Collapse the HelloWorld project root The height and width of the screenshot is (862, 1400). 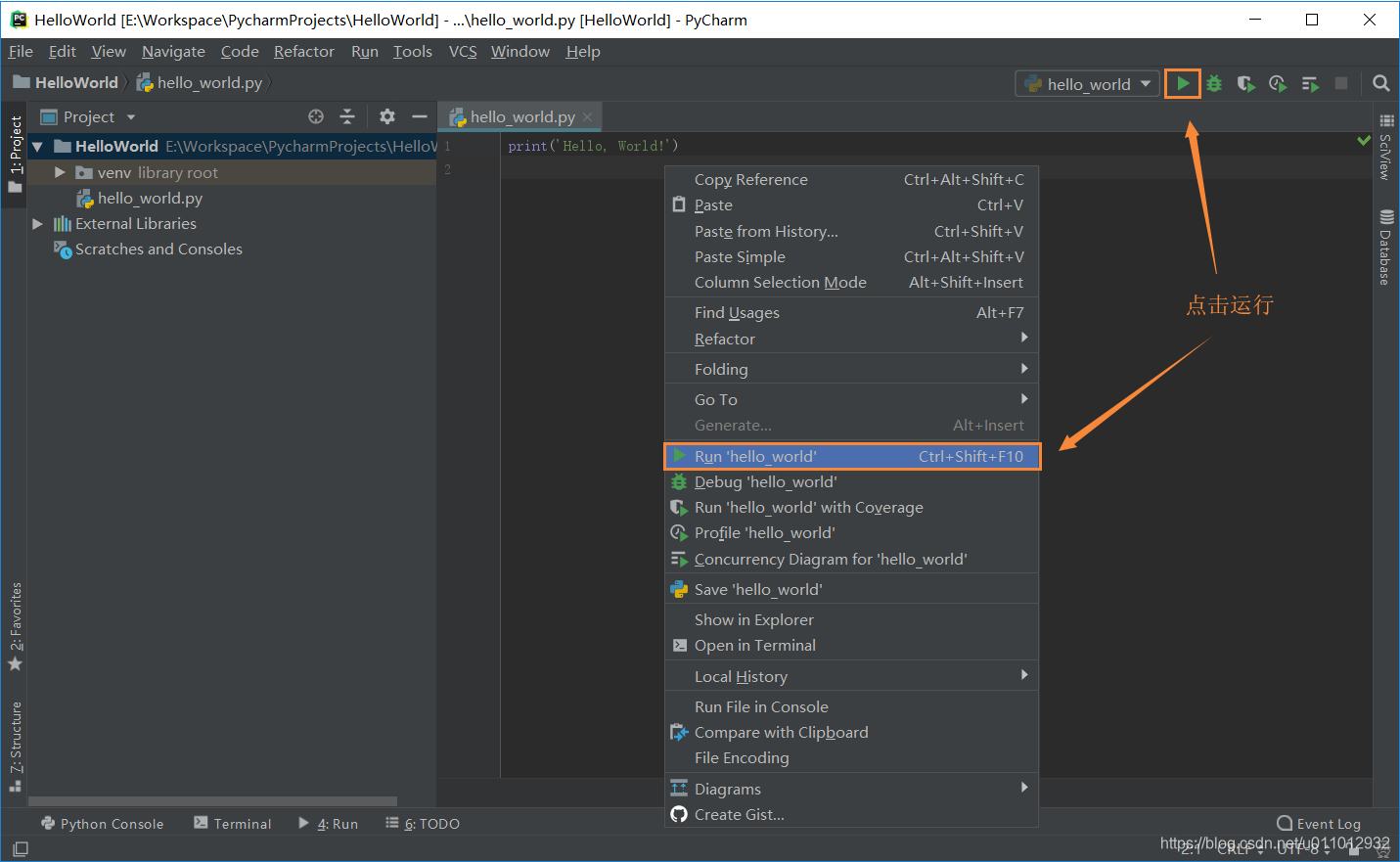pyautogui.click(x=37, y=147)
